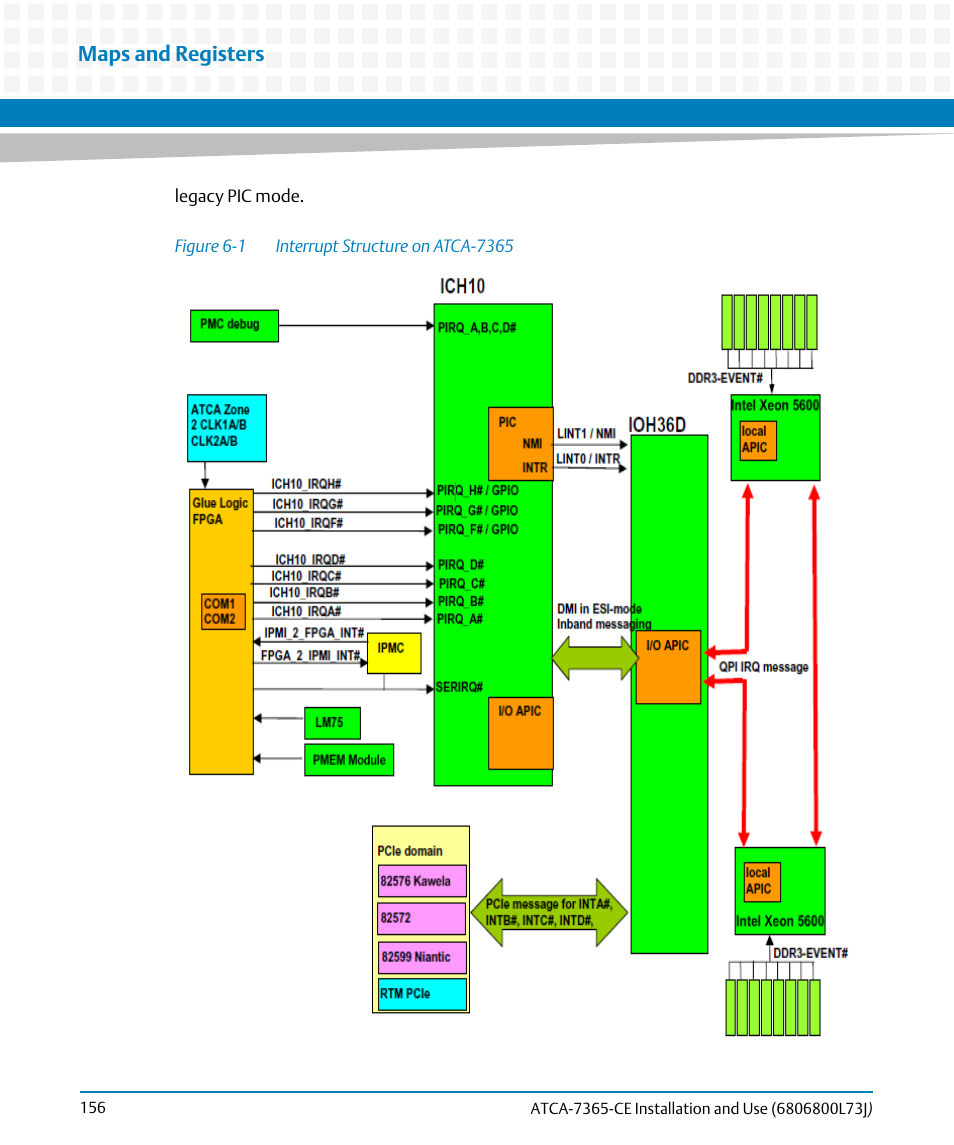The height and width of the screenshot is (1145, 954).
Task: Click the ICH10_IRQH# signal label
Action: tap(306, 484)
